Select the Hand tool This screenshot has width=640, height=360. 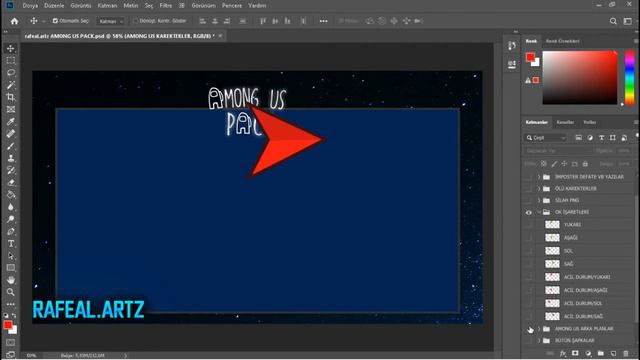pos(11,280)
